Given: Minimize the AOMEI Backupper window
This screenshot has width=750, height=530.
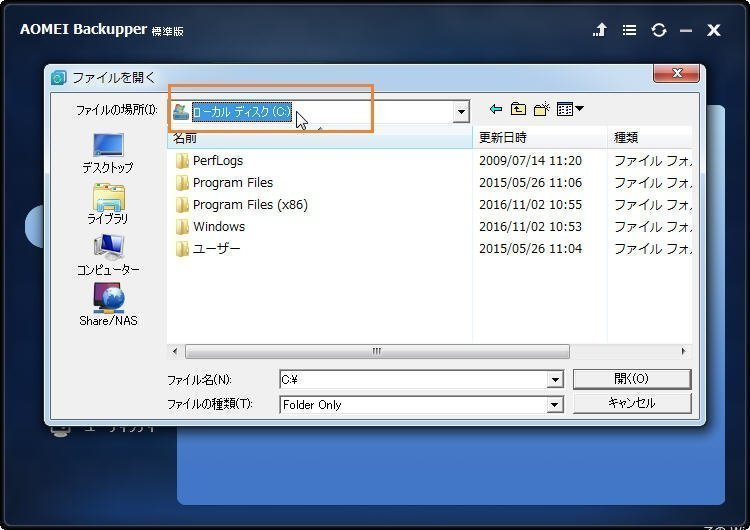Looking at the screenshot, I should click(x=686, y=31).
